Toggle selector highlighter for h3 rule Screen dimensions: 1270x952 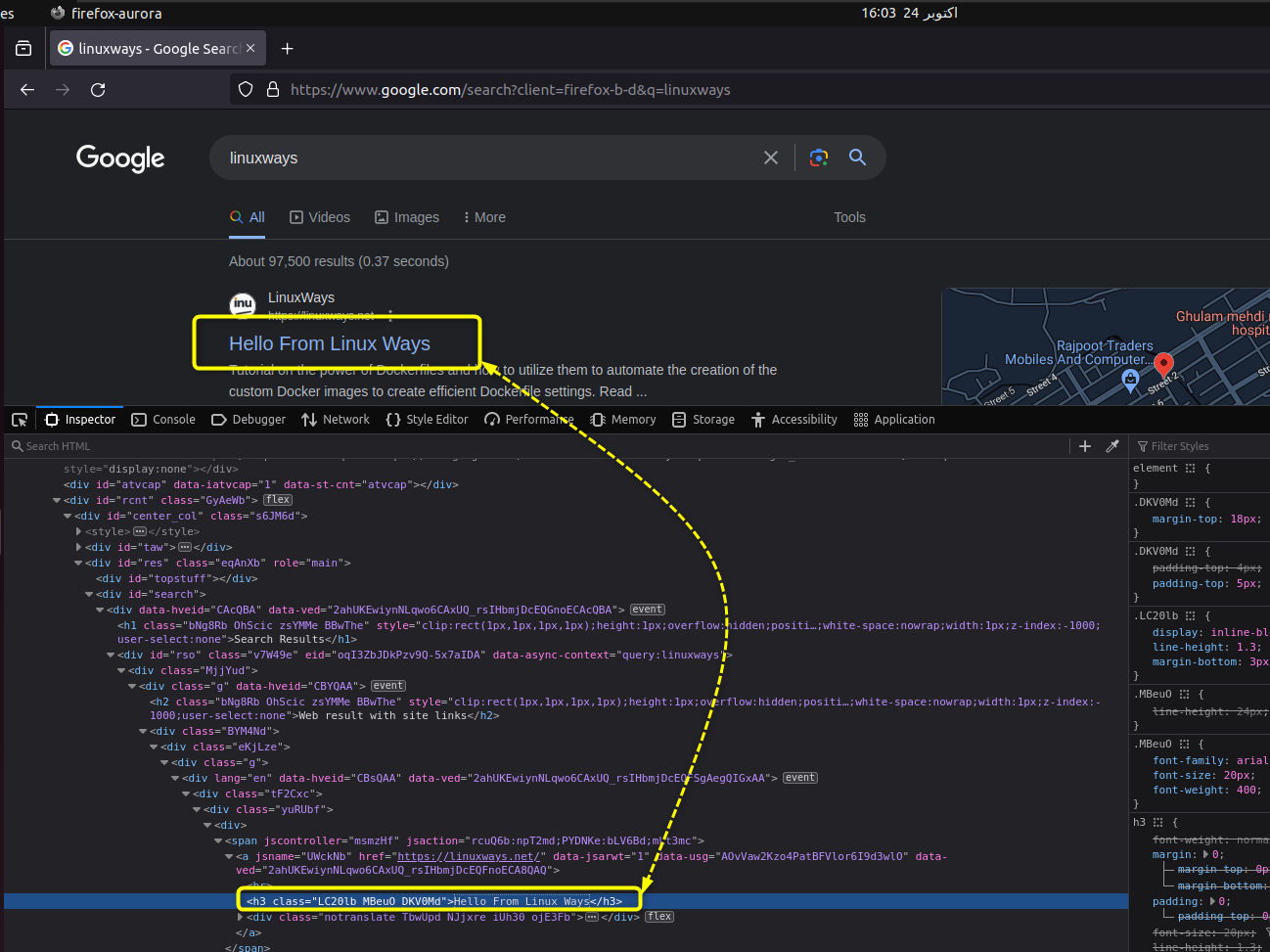1158,823
